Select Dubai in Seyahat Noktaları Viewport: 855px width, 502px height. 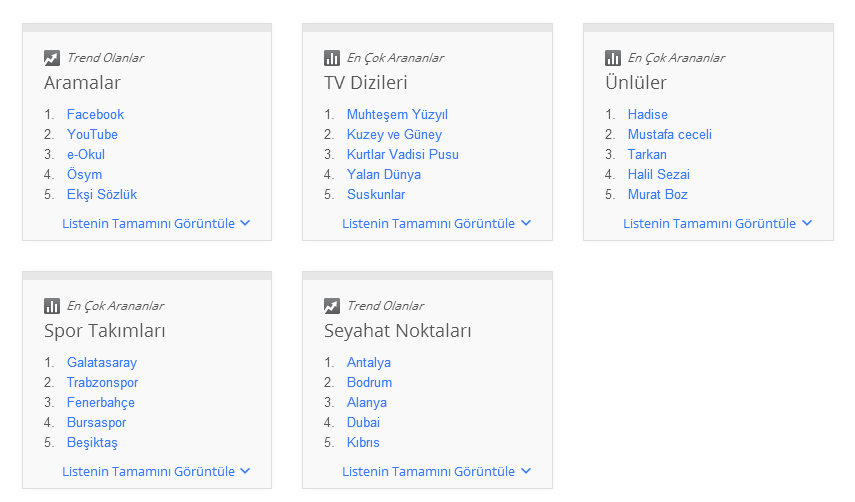(363, 422)
